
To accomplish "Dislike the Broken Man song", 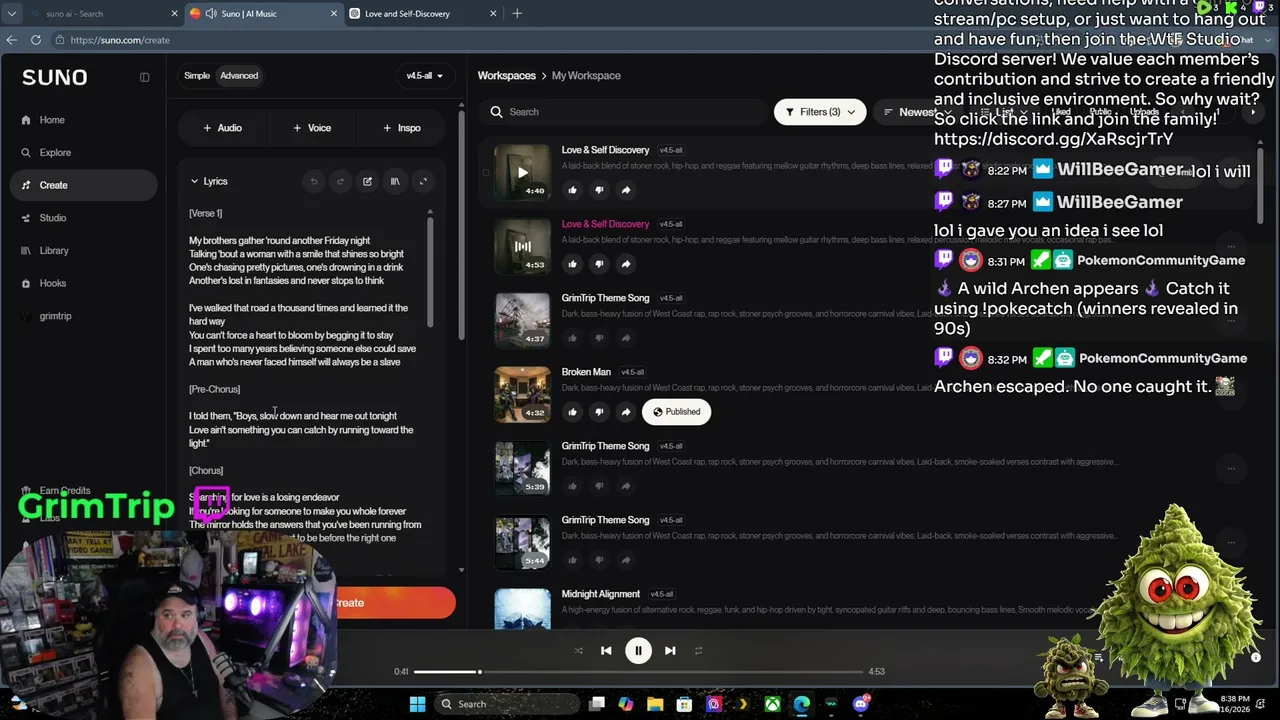I will (599, 412).
